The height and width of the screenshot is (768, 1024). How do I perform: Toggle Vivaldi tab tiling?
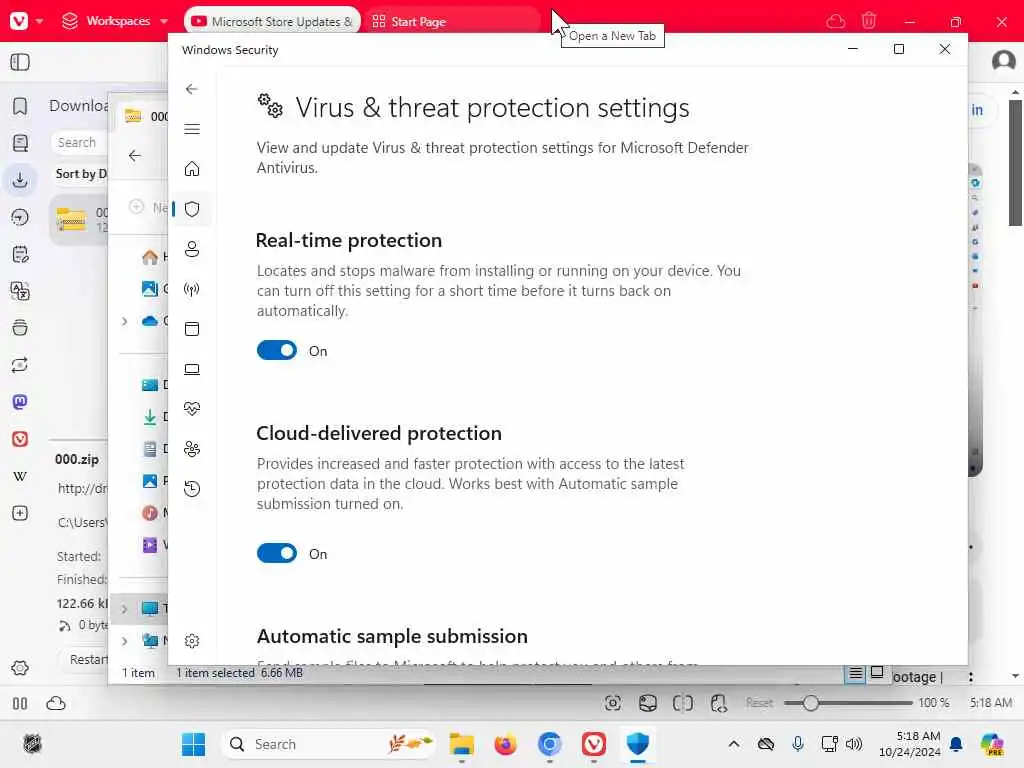pos(682,703)
